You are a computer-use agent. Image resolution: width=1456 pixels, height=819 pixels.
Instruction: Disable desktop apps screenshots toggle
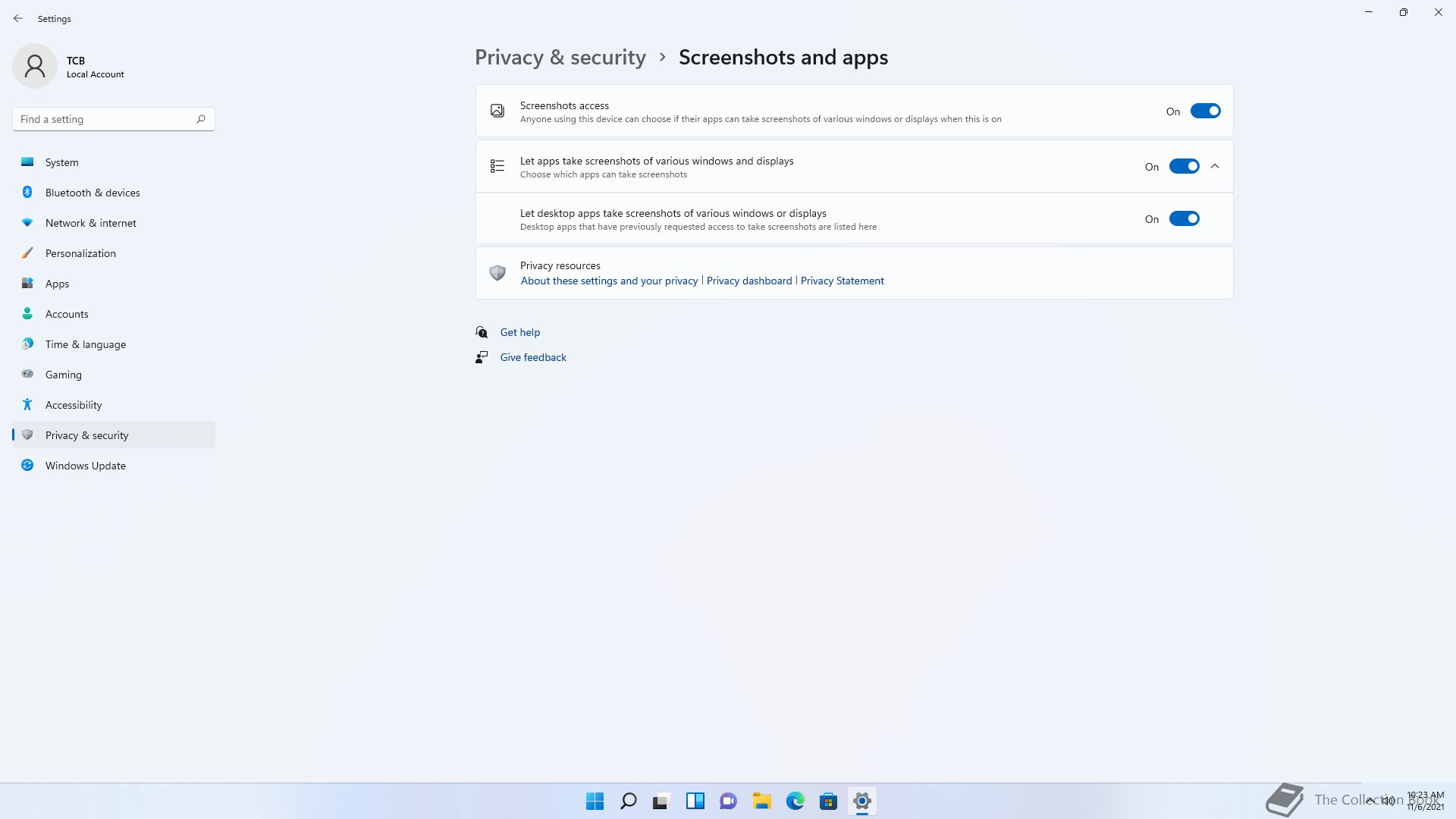point(1184,218)
